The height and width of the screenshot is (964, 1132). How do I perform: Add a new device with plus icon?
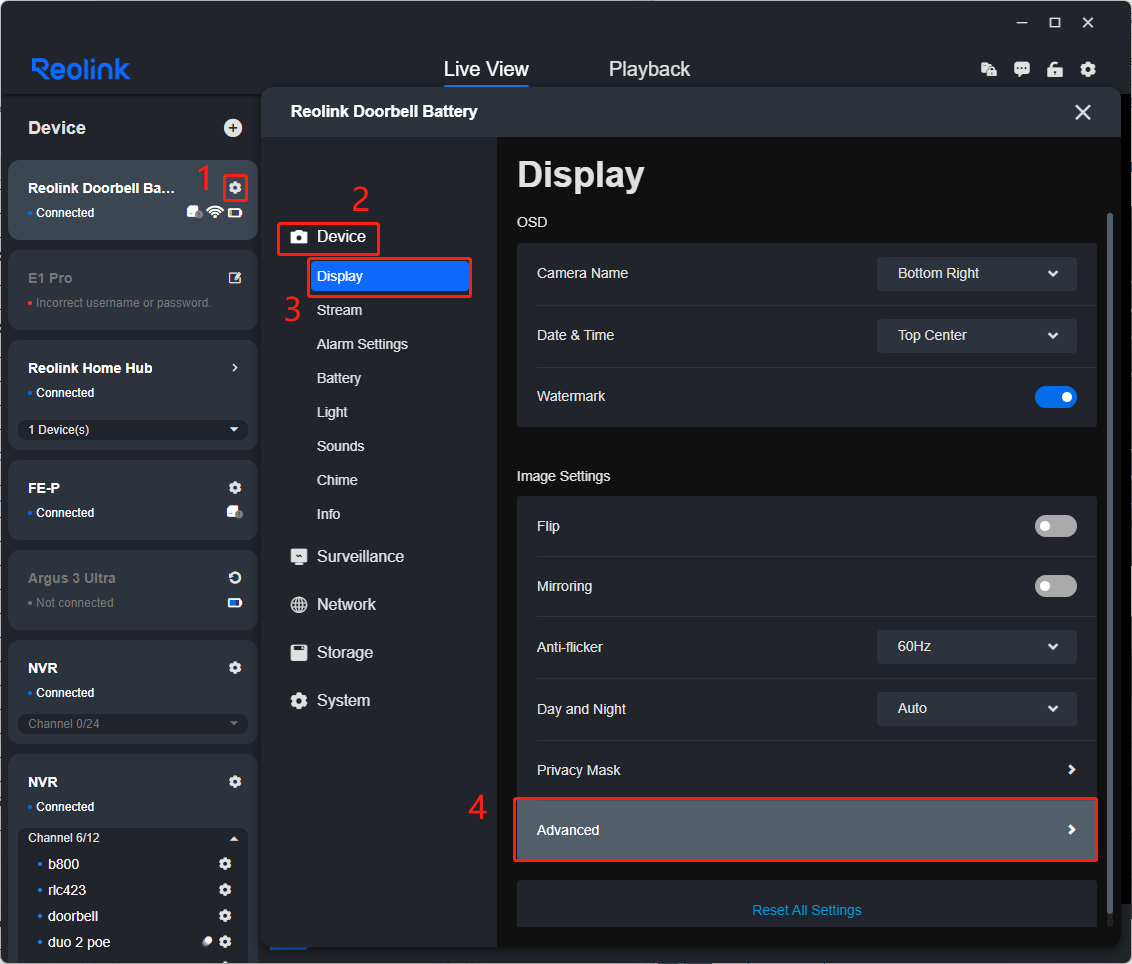[232, 128]
